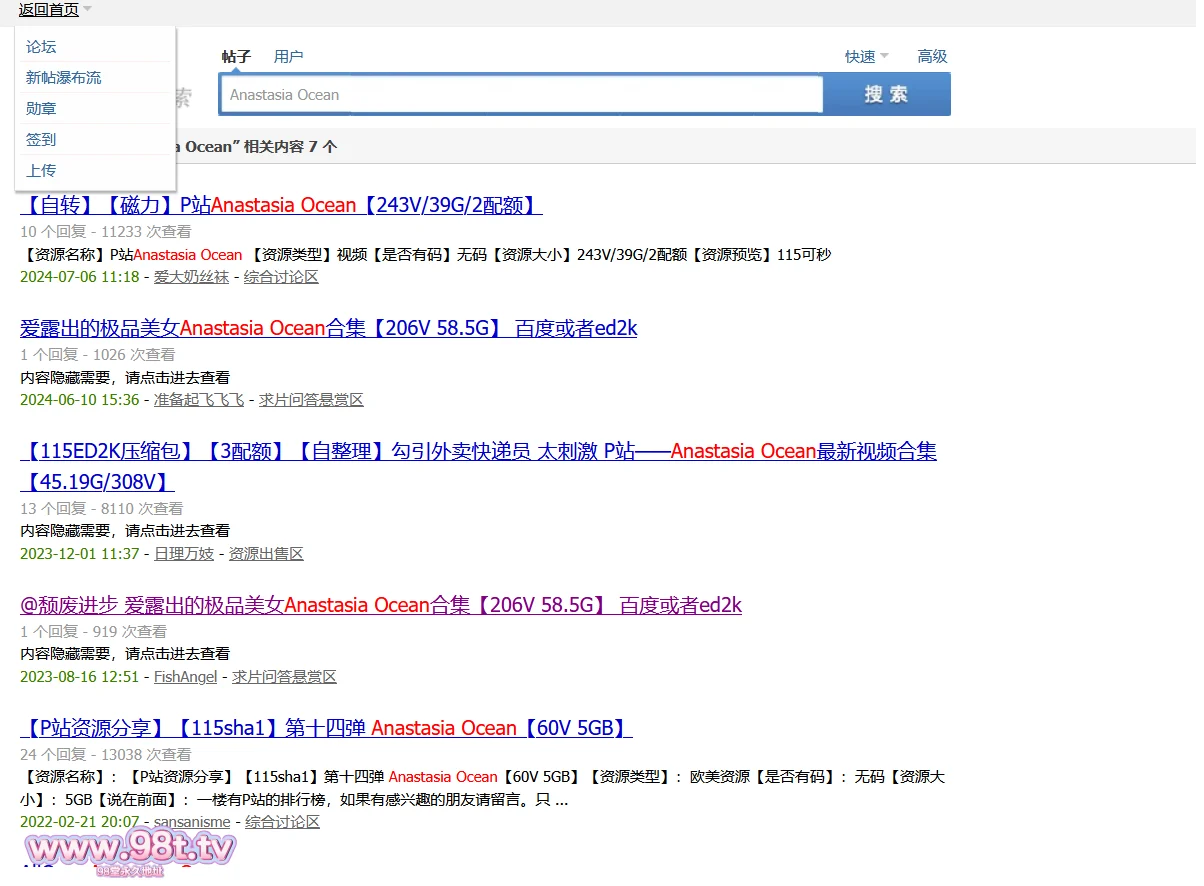Click the text 1 个回复 - 1026 次查看
The height and width of the screenshot is (886, 1204).
[x=97, y=355]
